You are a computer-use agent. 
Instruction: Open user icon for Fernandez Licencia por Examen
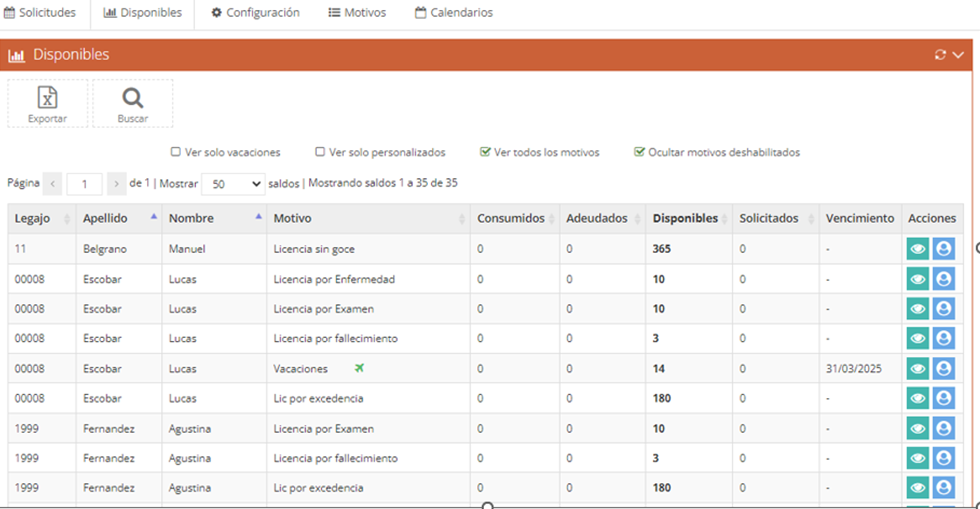tap(944, 428)
